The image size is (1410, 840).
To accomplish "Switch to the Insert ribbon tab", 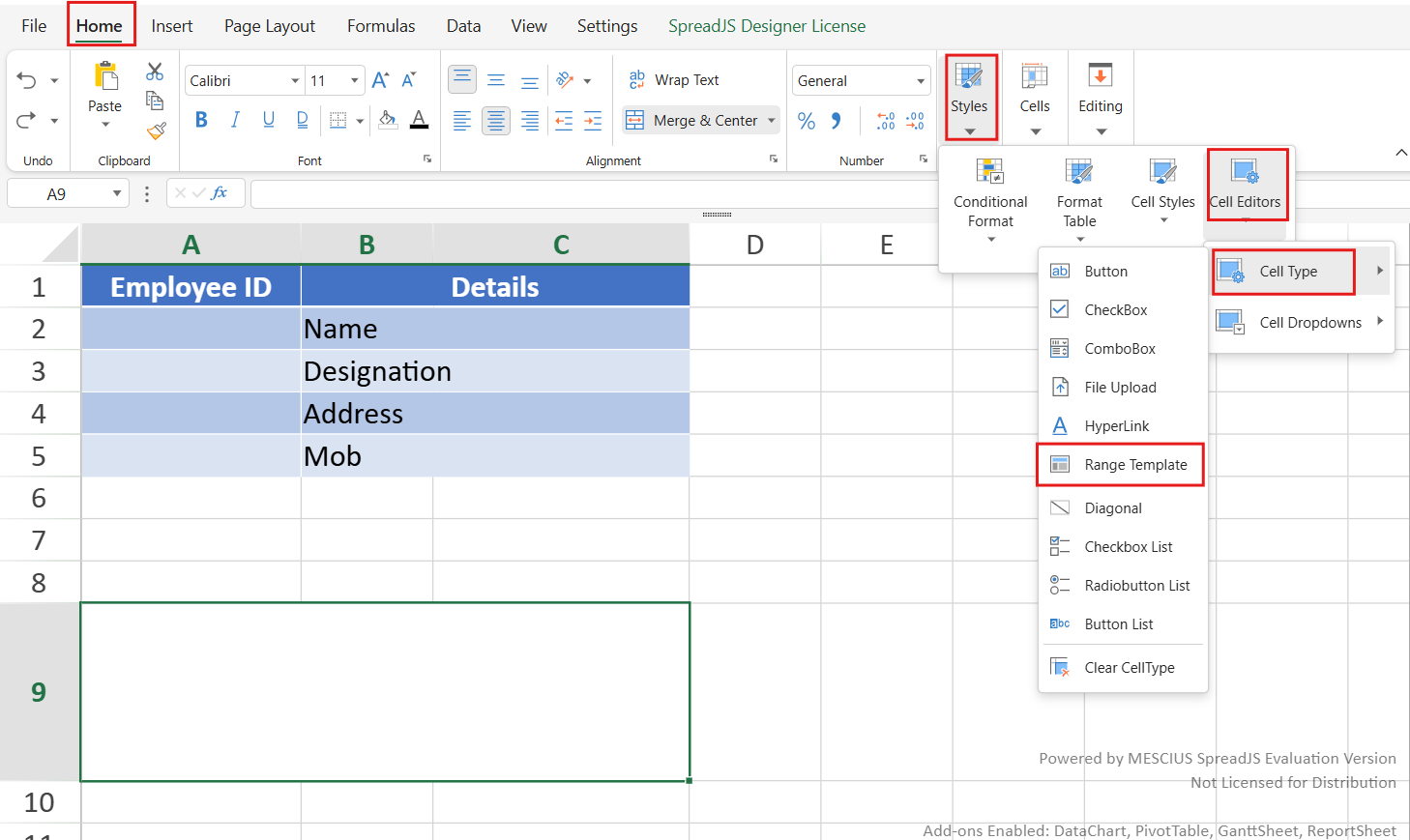I will 172,26.
